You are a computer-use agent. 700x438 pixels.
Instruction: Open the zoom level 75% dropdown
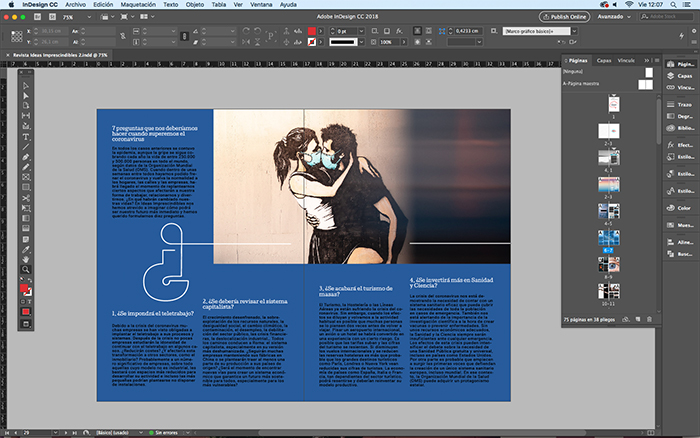(89, 17)
